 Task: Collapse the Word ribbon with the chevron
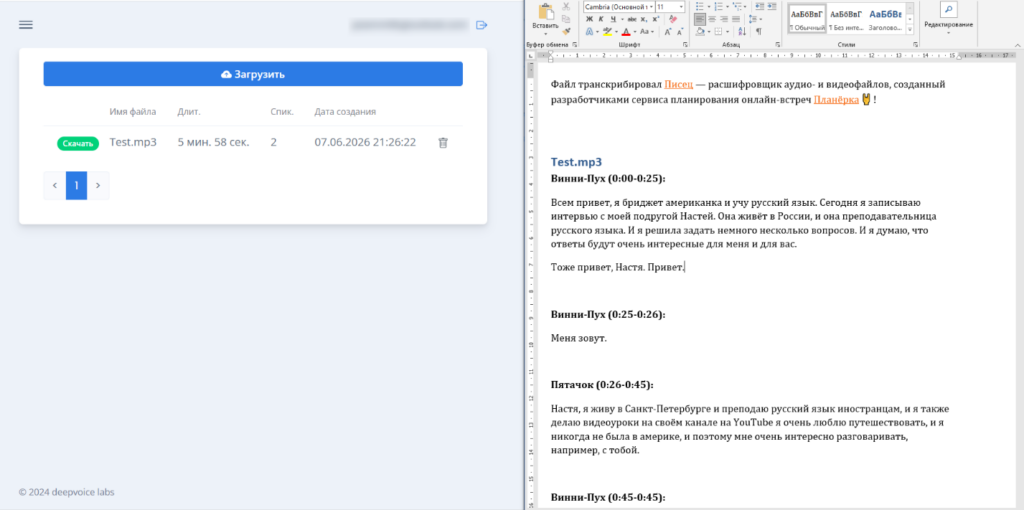point(1017,45)
